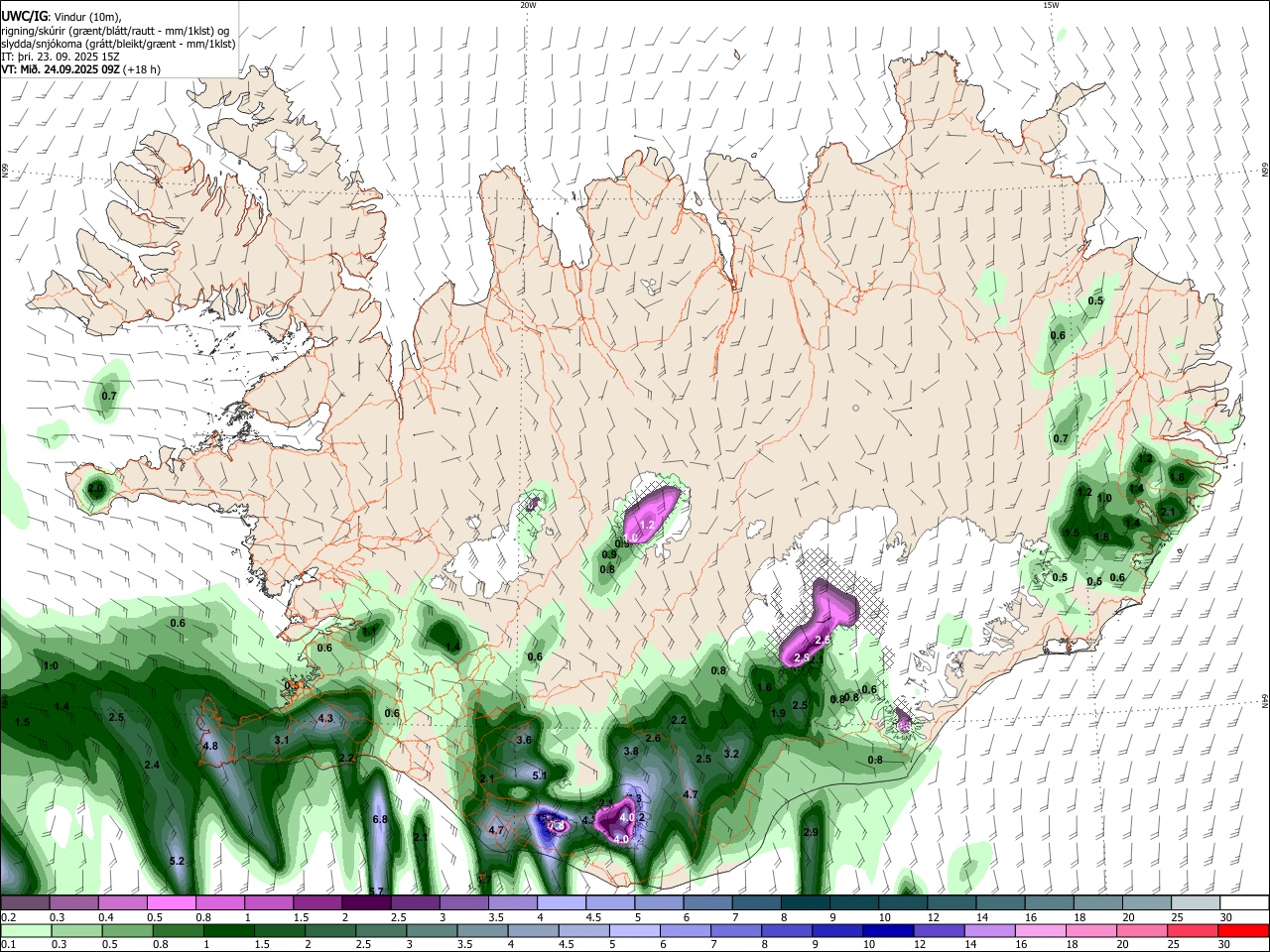Click the white 25–30 snow legend swatch
Screen dimensions: 1270x952
tap(1197, 903)
